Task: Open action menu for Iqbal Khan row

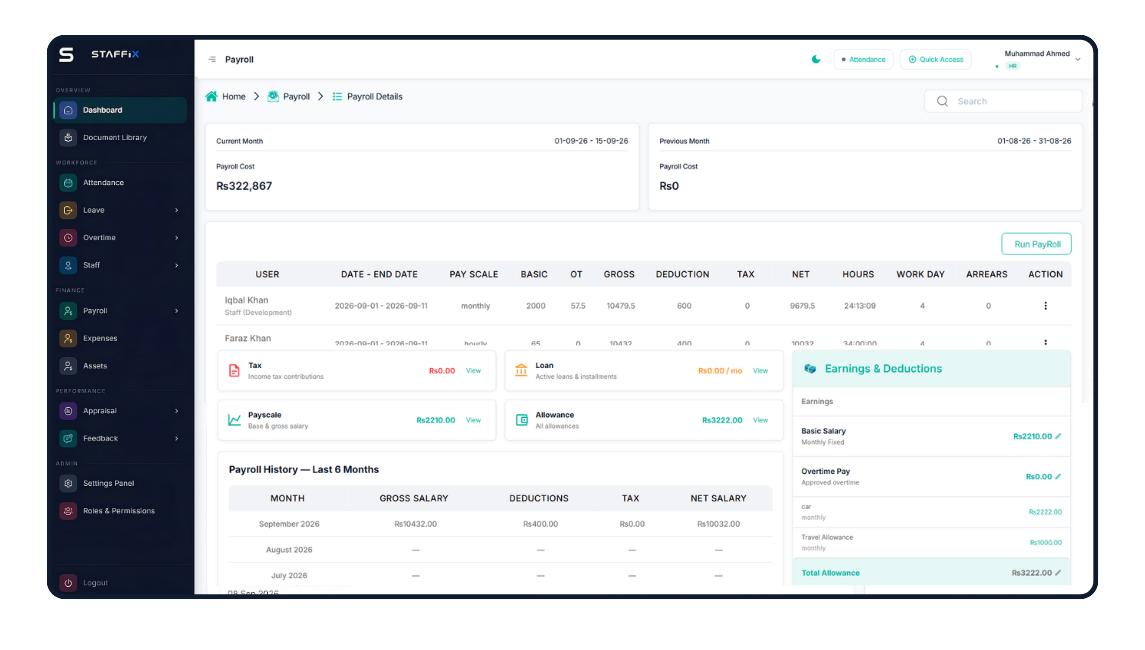Action: (1046, 306)
